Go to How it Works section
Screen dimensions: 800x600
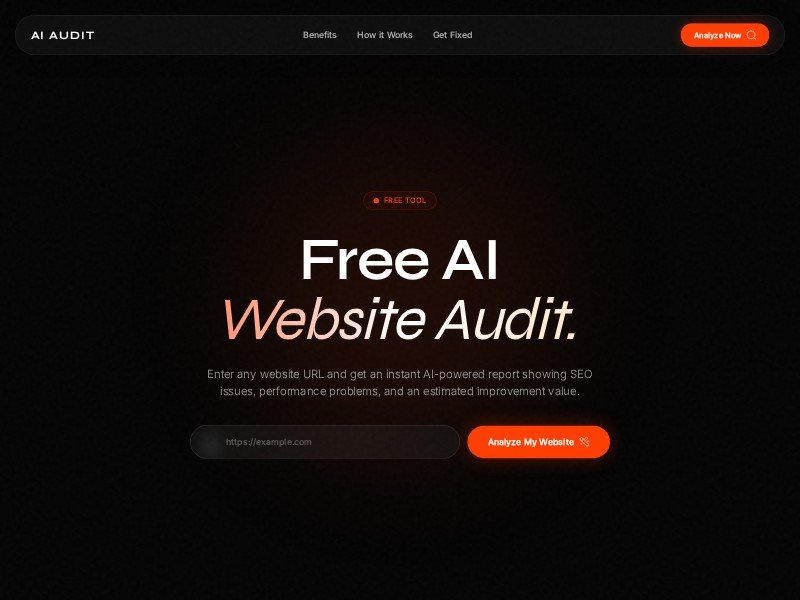(385, 35)
